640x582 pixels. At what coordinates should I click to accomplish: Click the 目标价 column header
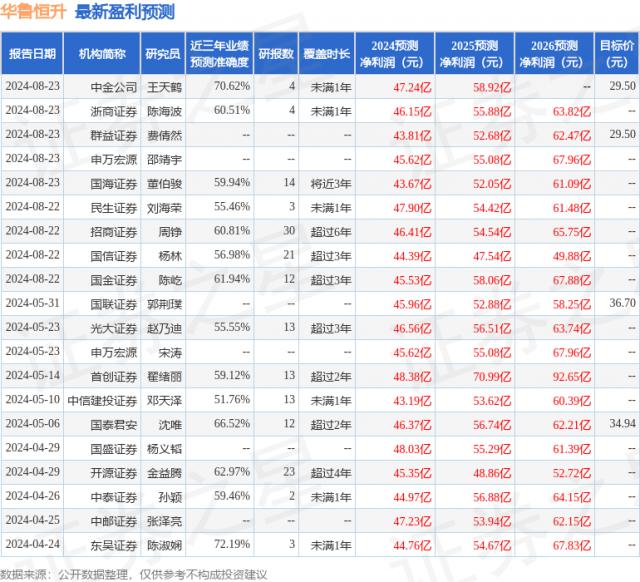click(617, 54)
